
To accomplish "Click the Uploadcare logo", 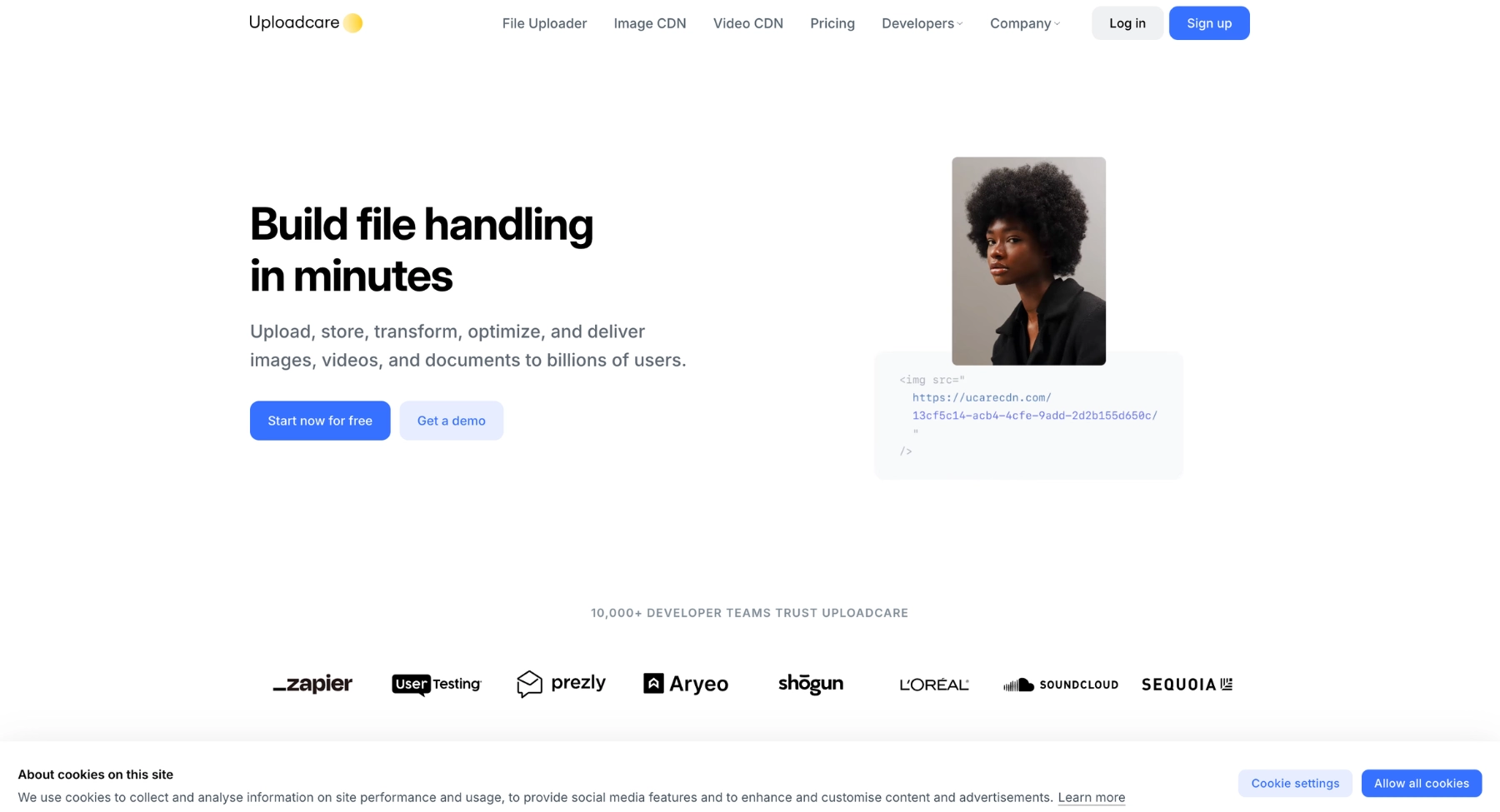I will (x=306, y=22).
